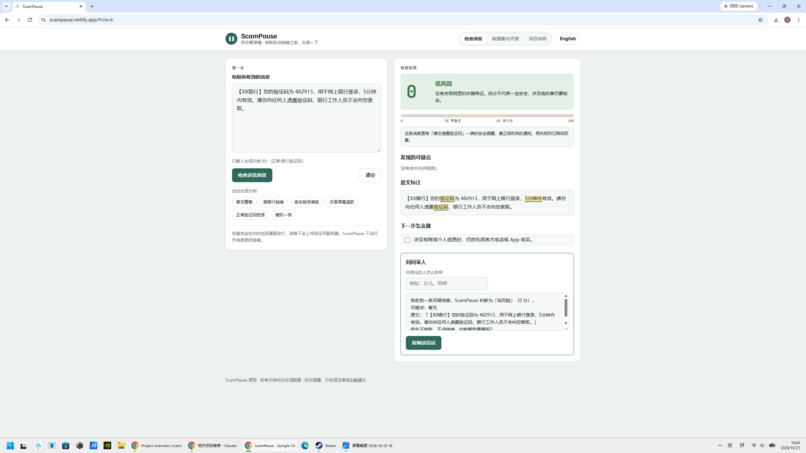The image size is (806, 453).
Task: Open volume tray icon
Action: pos(762,445)
